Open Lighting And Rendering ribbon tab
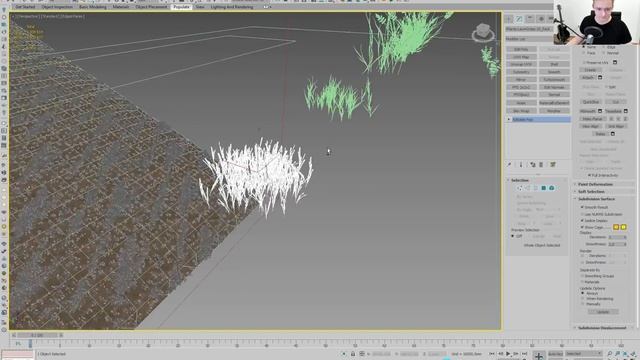Image resolution: width=640 pixels, height=360 pixels. 232,7
